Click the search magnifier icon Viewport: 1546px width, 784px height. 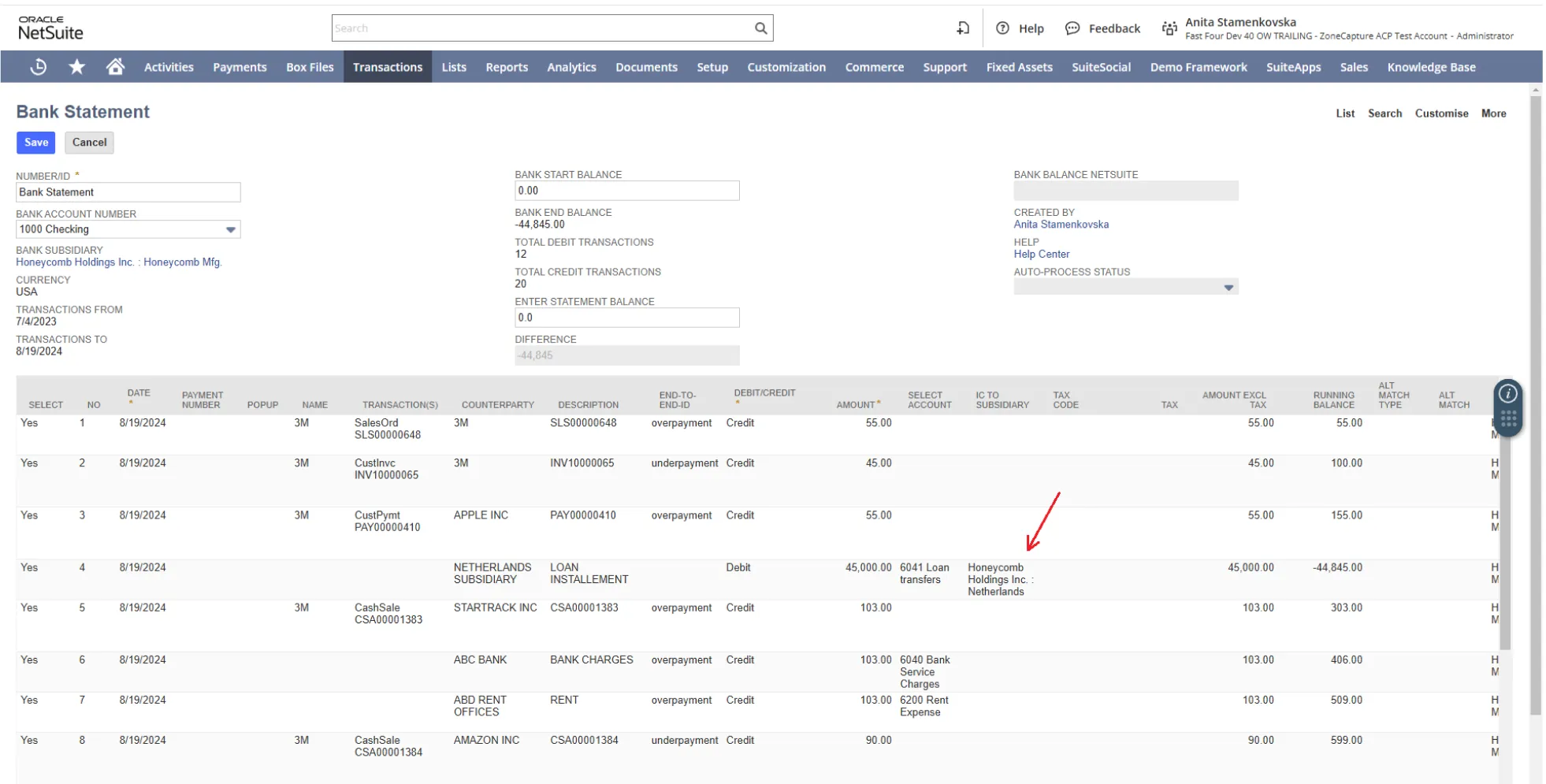(x=760, y=28)
